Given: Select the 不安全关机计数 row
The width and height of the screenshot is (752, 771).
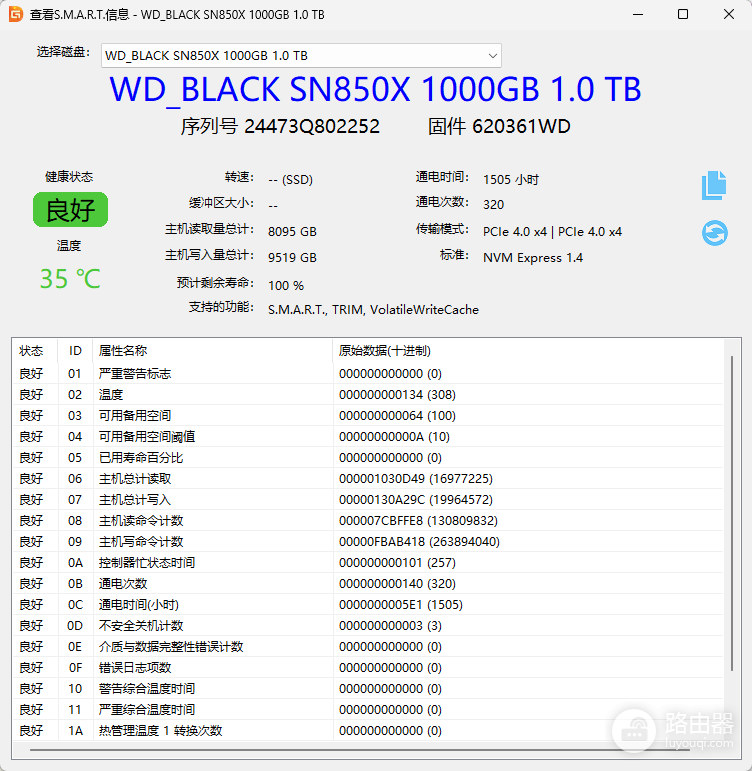Looking at the screenshot, I should click(367, 625).
